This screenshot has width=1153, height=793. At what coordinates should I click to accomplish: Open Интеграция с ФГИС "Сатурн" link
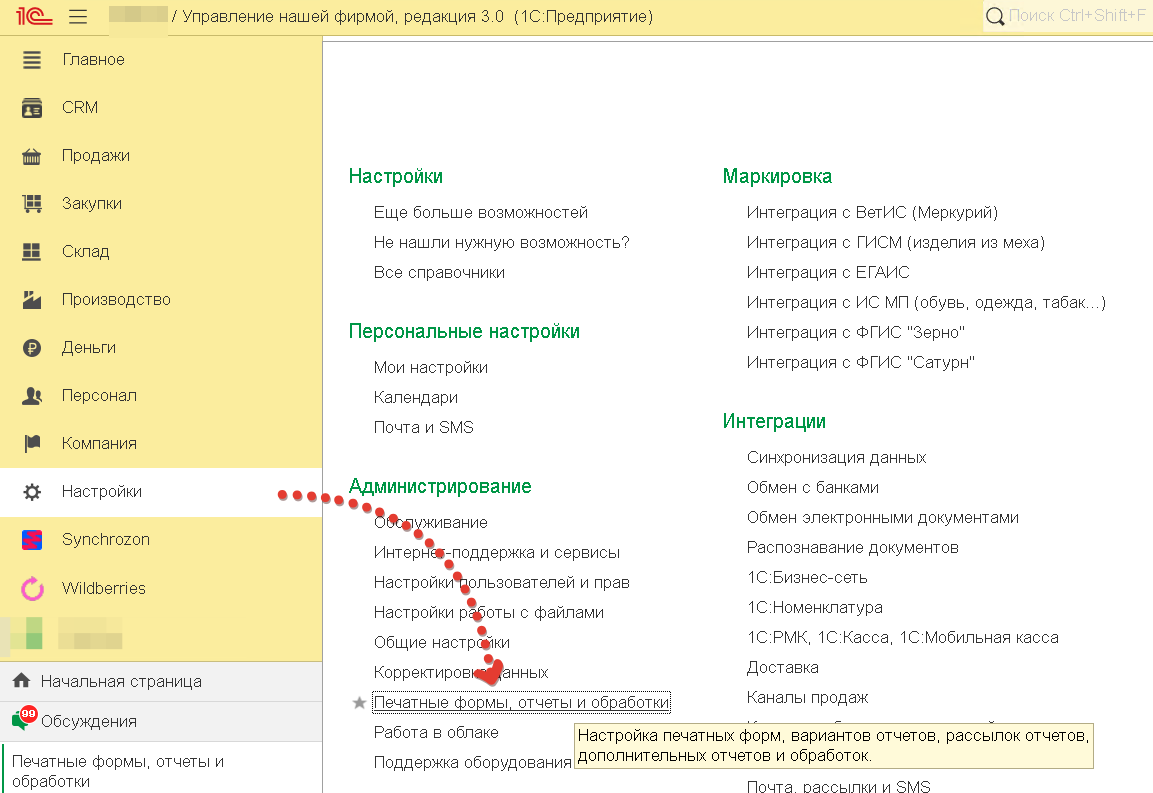[860, 363]
